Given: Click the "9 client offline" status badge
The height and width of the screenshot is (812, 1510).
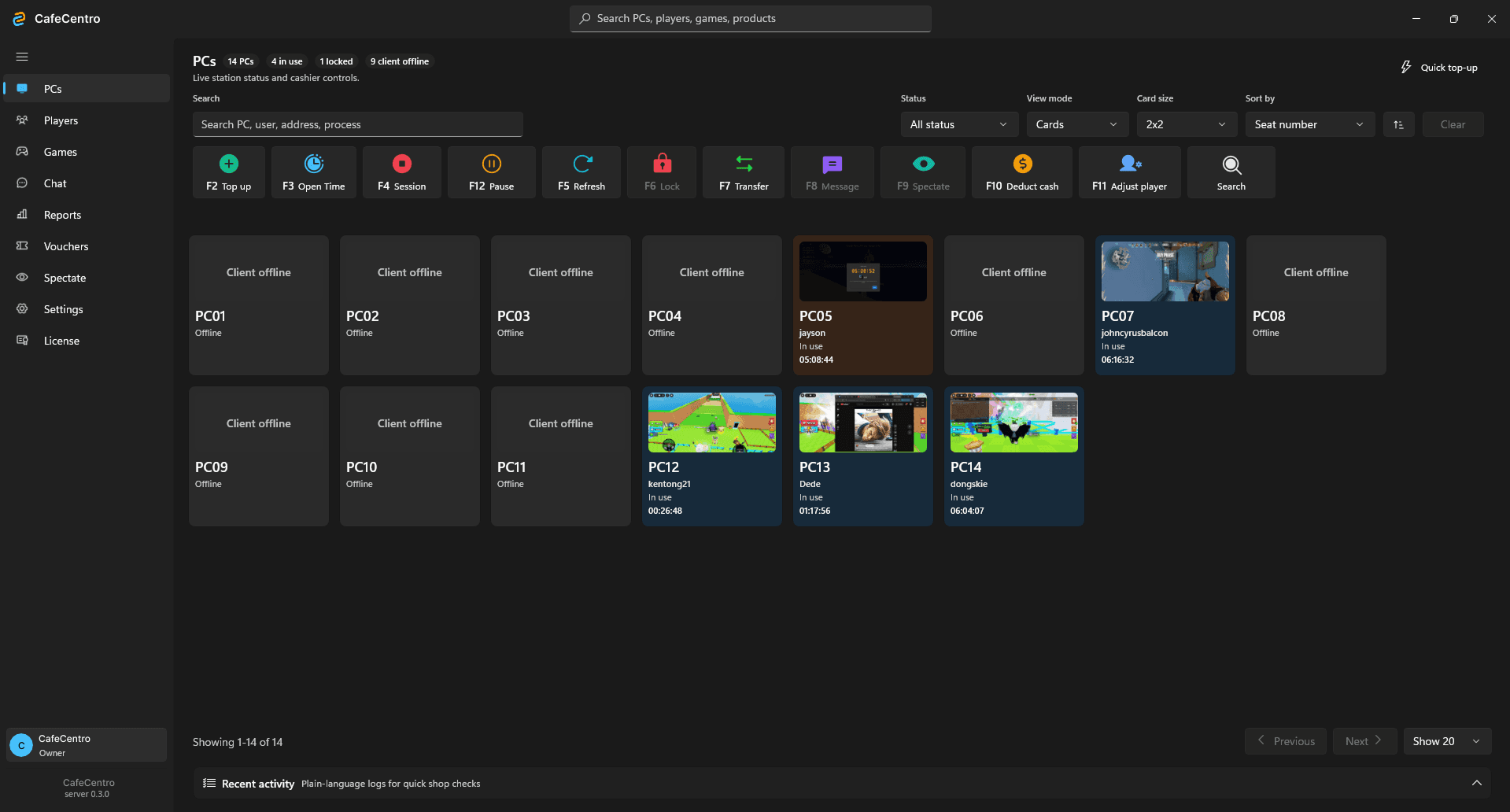Looking at the screenshot, I should pyautogui.click(x=400, y=61).
